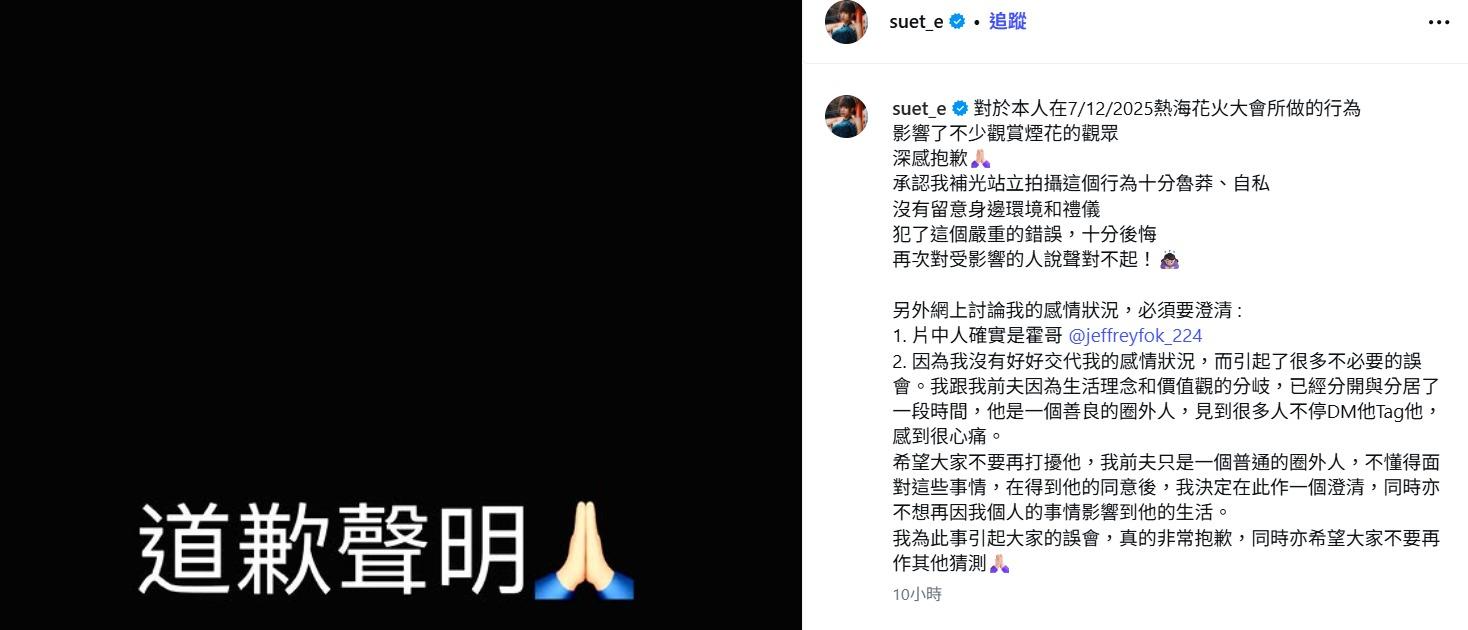Open the caption author's profile avatar
The image size is (1468, 630).
pos(846,116)
